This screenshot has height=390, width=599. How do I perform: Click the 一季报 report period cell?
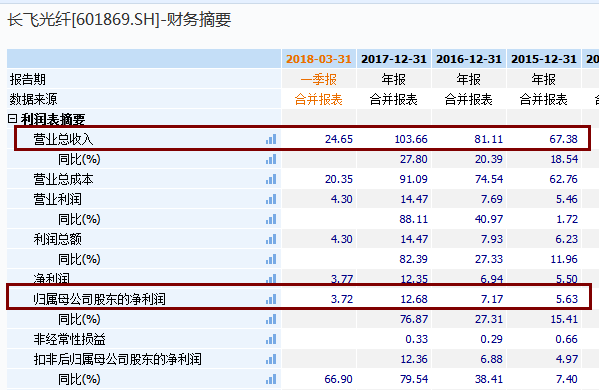[x=319, y=79]
